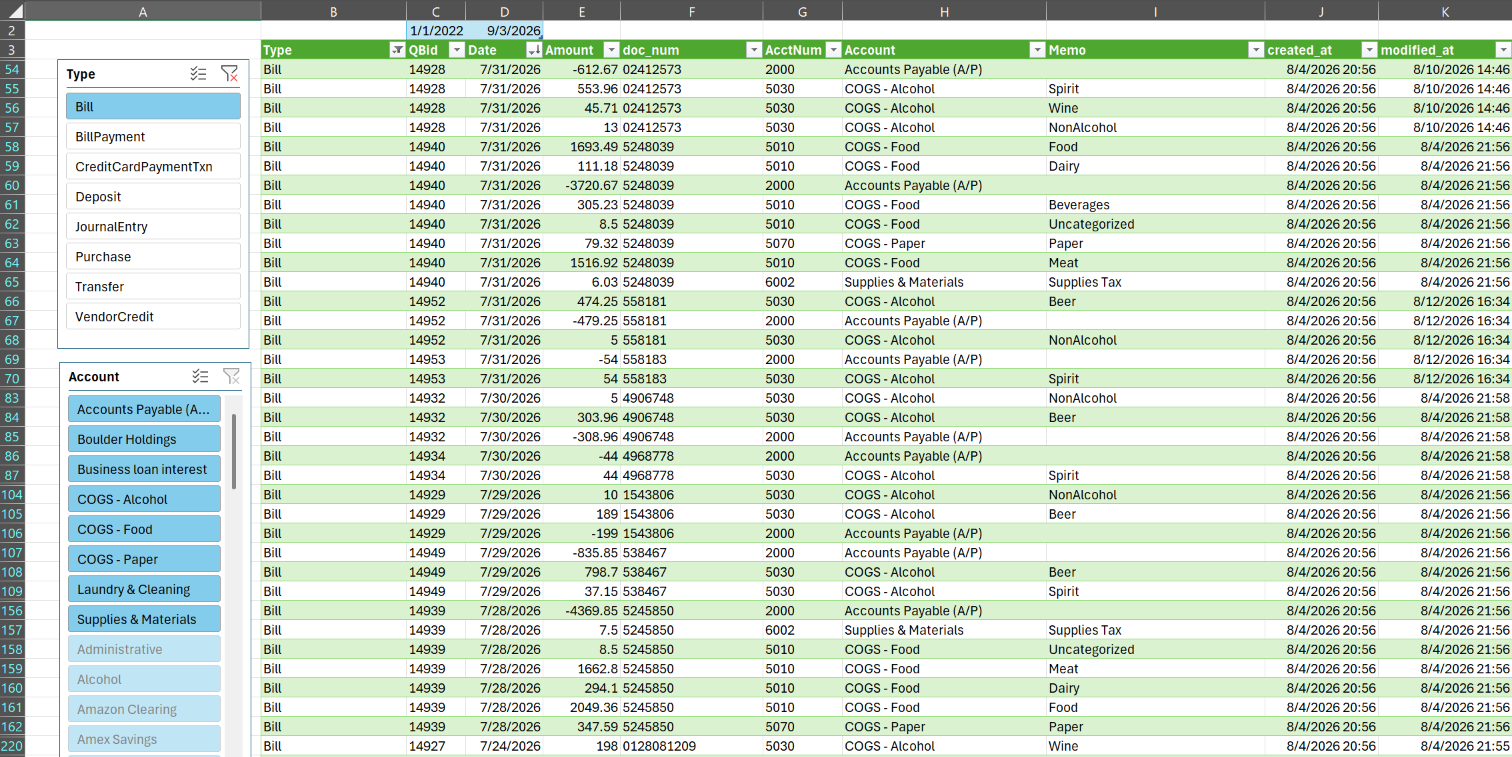The width and height of the screenshot is (1512, 757).
Task: Toggle multi-select in Account slicer
Action: [200, 377]
